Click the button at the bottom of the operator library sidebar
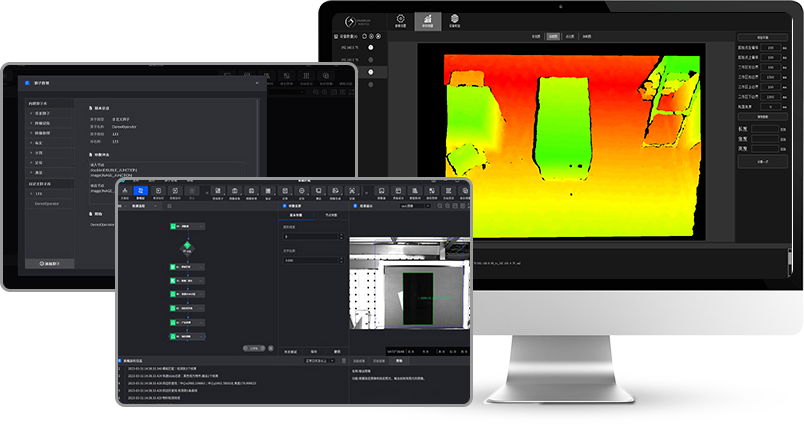The width and height of the screenshot is (804, 424). click(x=49, y=263)
